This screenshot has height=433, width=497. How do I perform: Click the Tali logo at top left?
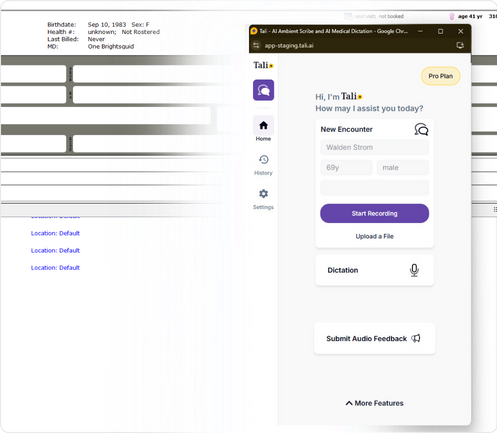pos(263,65)
